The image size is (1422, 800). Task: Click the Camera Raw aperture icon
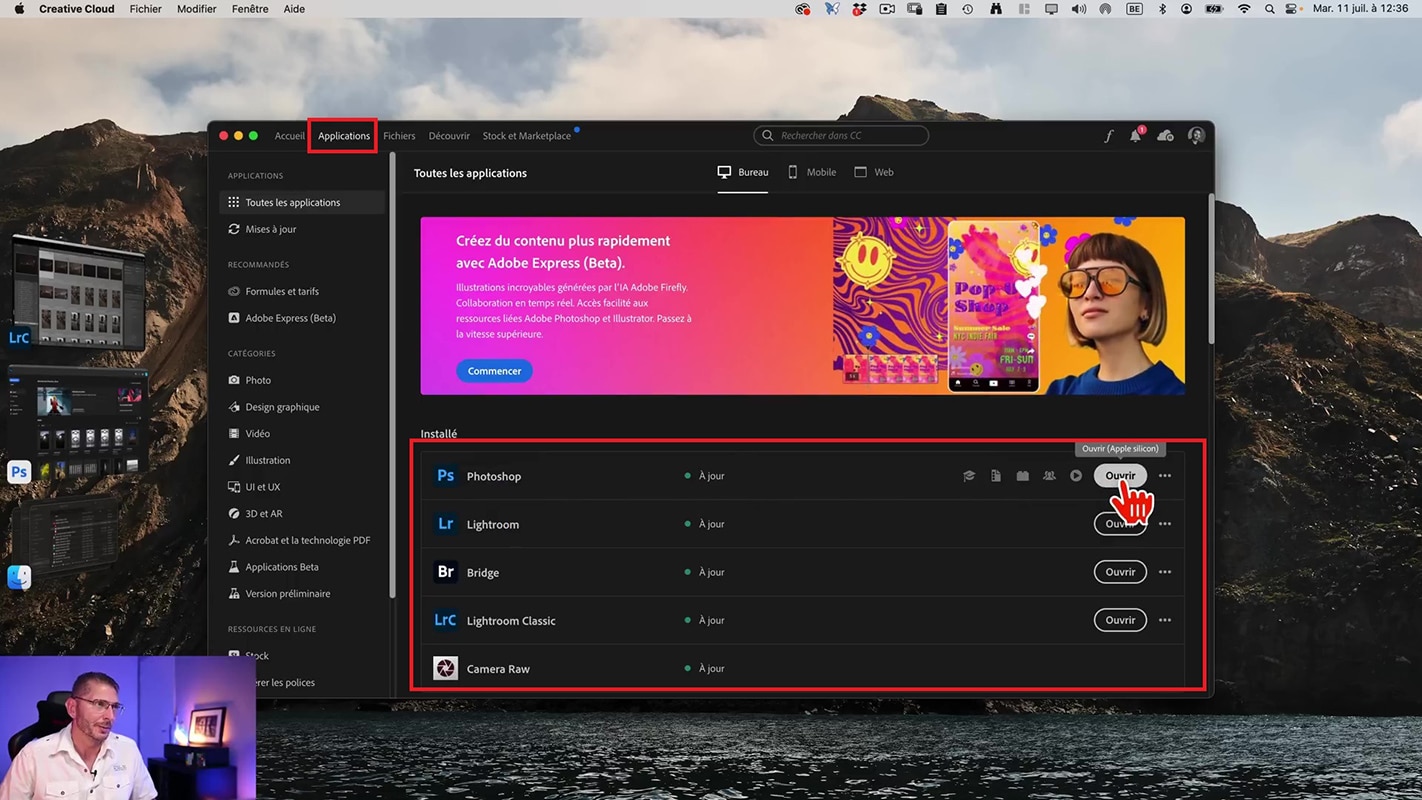coord(446,668)
